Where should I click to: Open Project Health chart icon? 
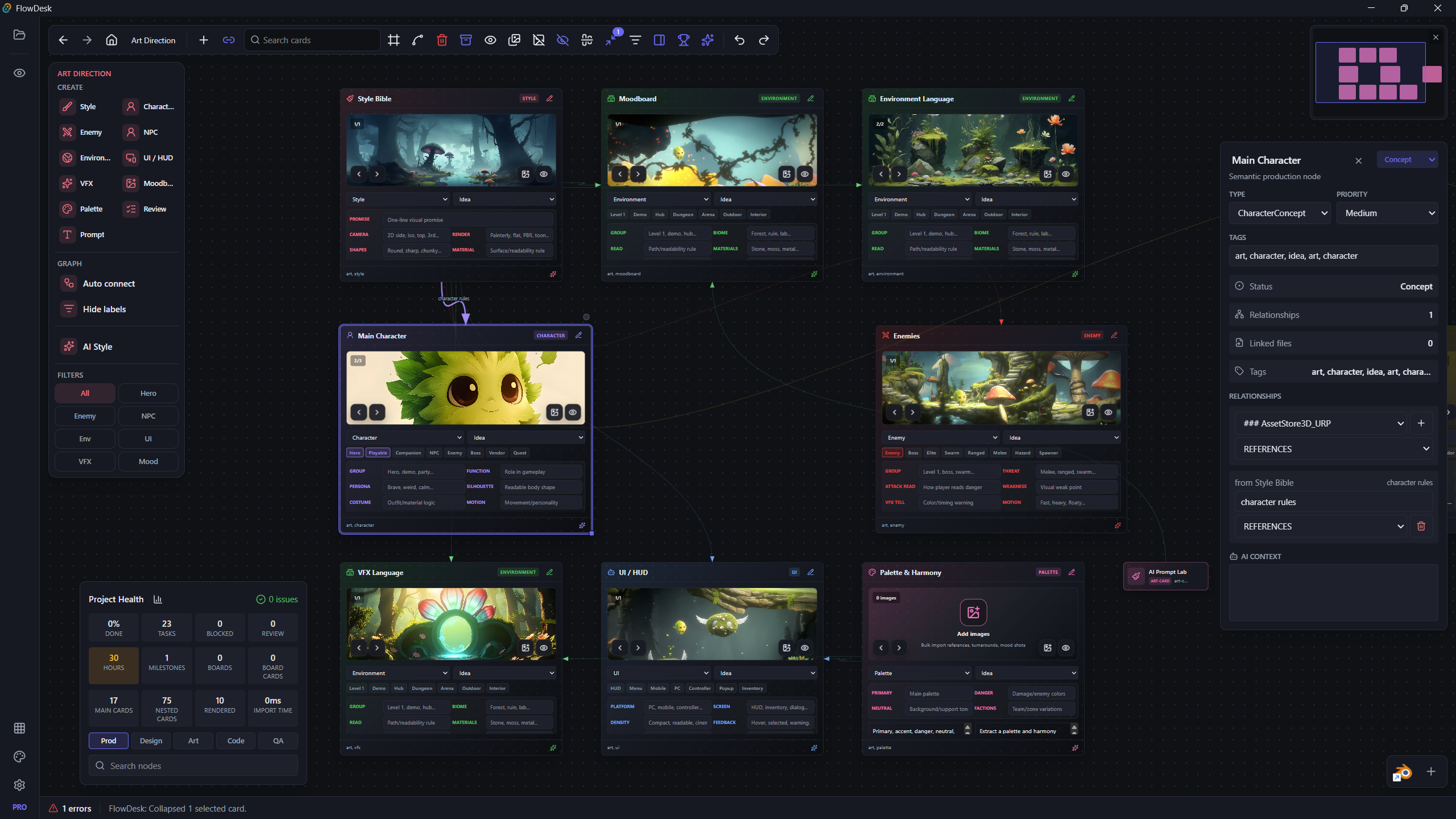[158, 599]
